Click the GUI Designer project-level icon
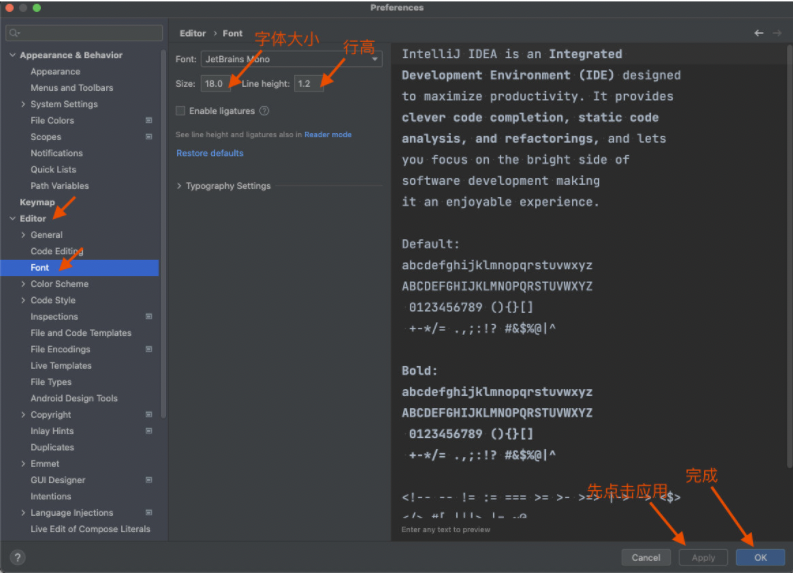 coord(149,480)
